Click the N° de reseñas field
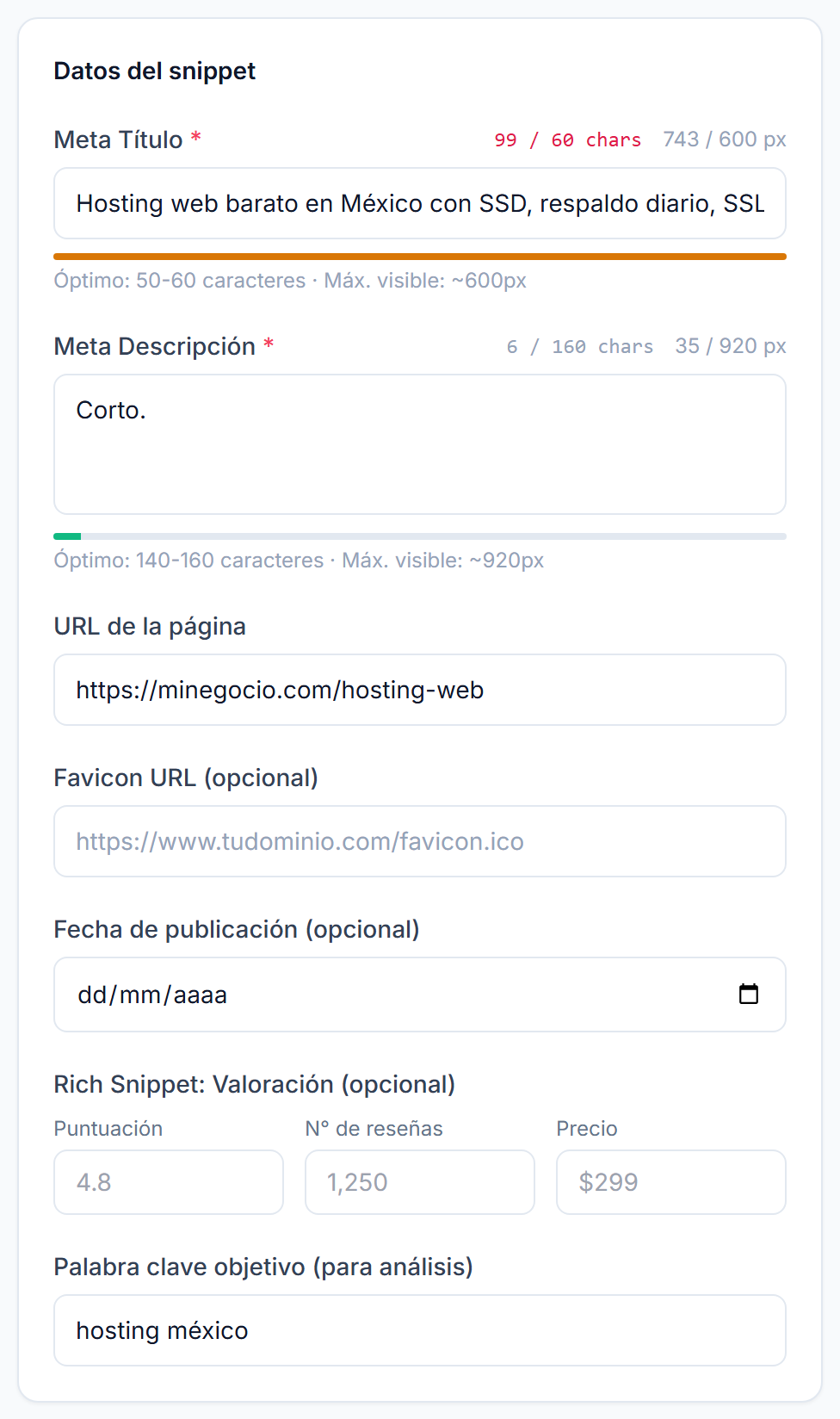 point(420,1182)
